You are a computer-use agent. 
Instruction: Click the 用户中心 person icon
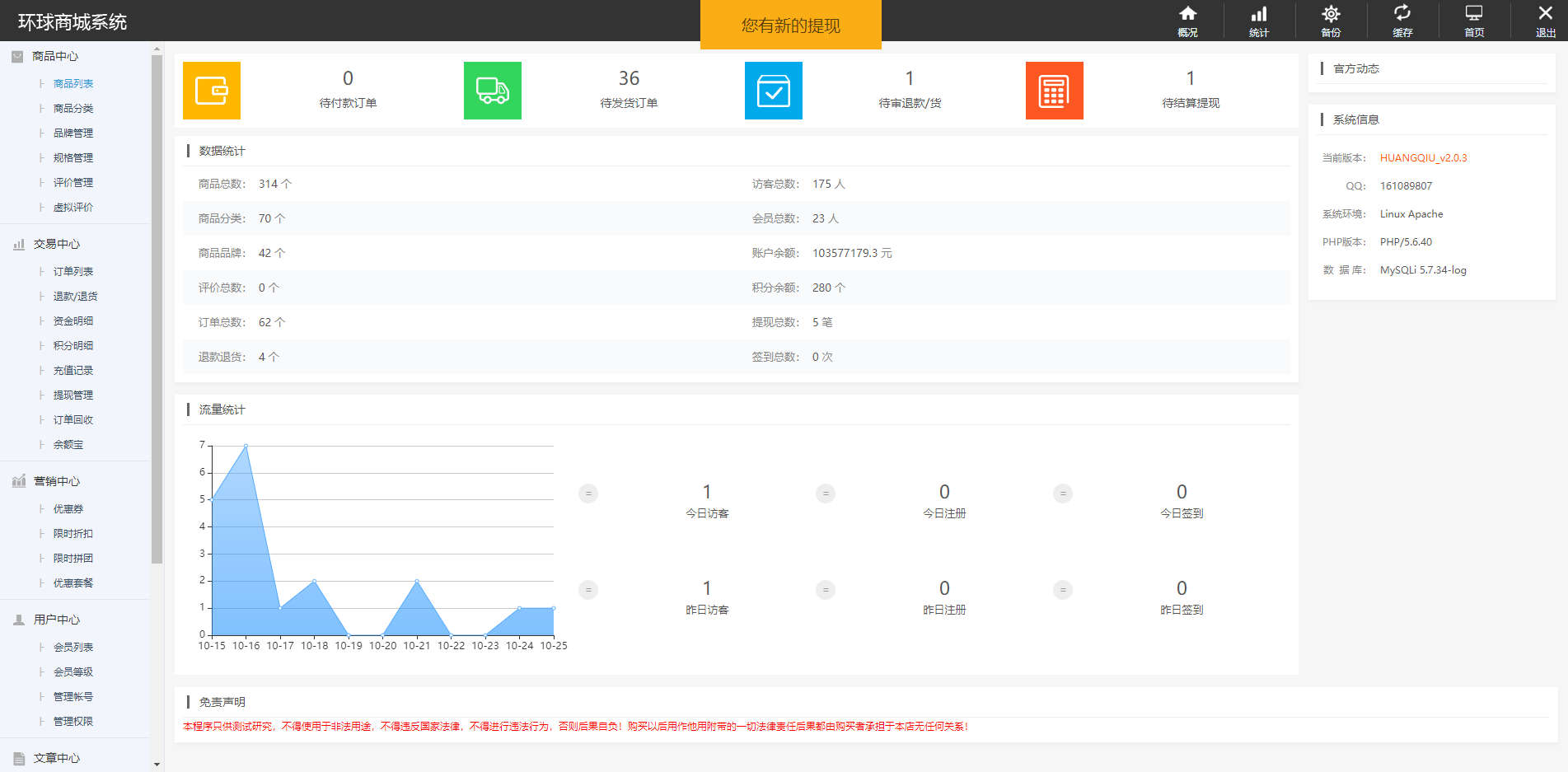click(19, 620)
